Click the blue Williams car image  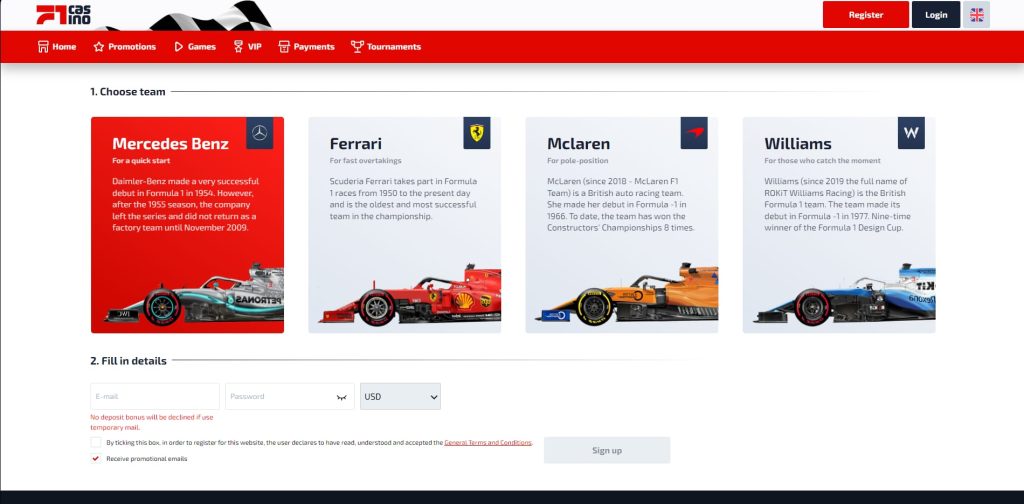pyautogui.click(x=845, y=294)
